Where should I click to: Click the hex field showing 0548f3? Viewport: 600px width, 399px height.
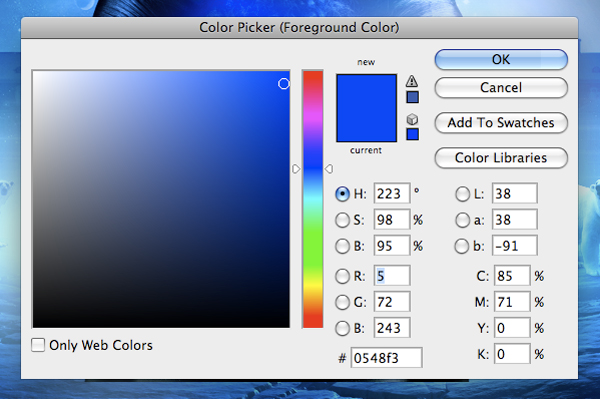click(386, 358)
